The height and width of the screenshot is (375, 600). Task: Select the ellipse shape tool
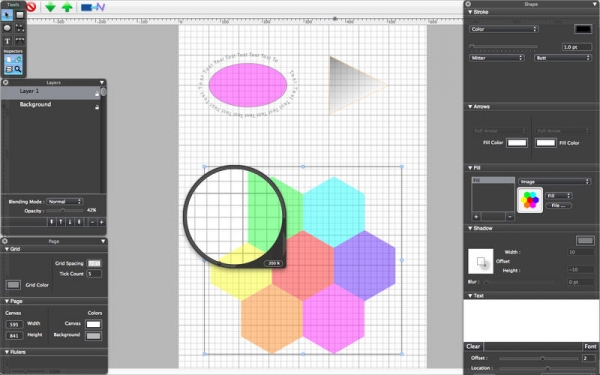[x=7, y=28]
